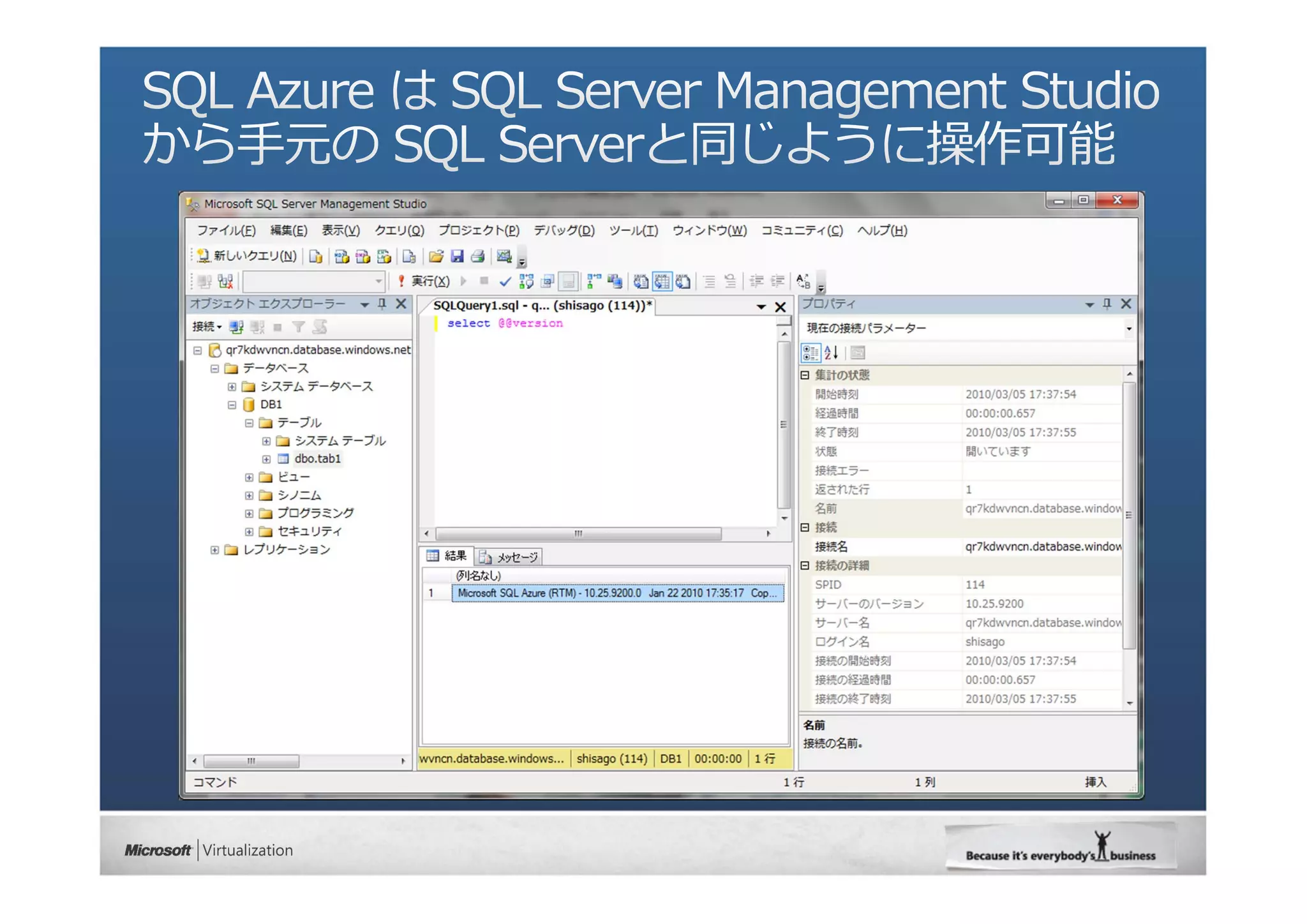This screenshot has width=1307, height=924.
Task: Click Connect Object Explorer icon beside 接続
Action: [x=236, y=327]
